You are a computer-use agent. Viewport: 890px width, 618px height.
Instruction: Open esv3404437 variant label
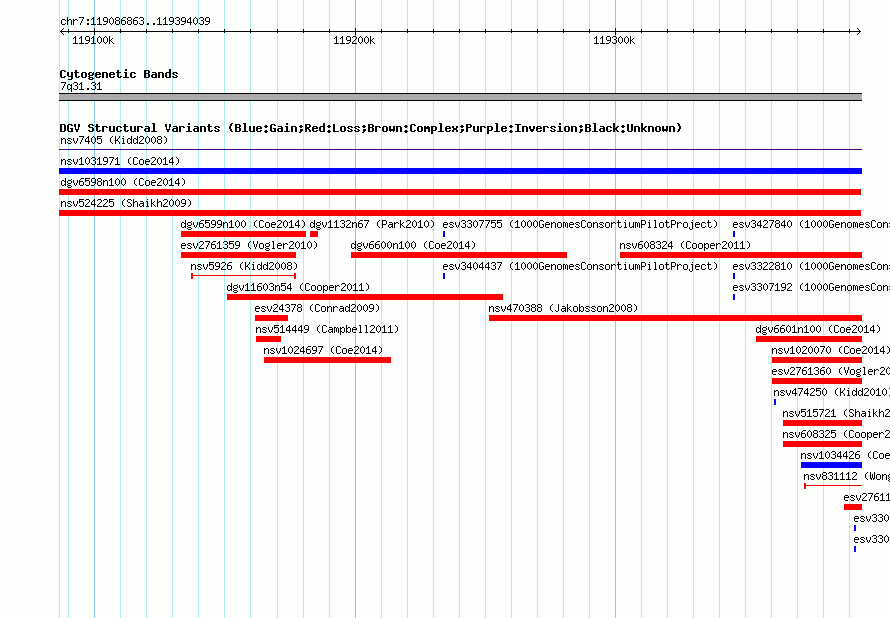click(x=580, y=266)
